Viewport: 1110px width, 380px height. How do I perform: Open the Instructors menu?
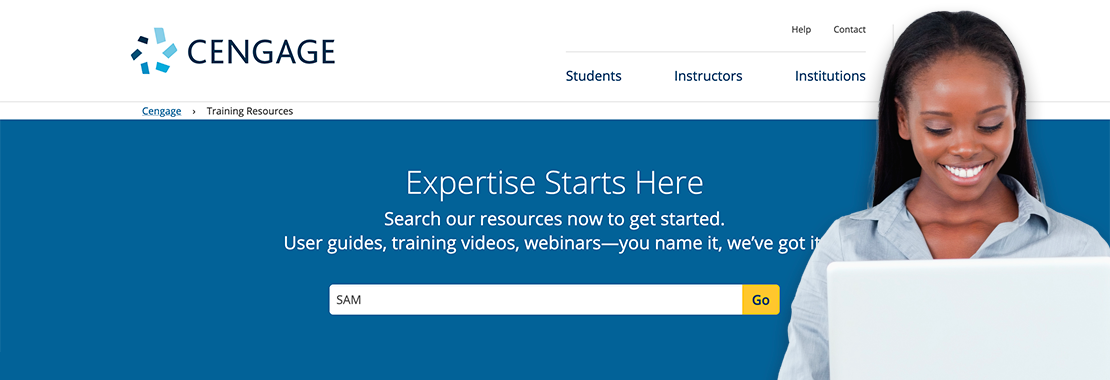(x=708, y=76)
